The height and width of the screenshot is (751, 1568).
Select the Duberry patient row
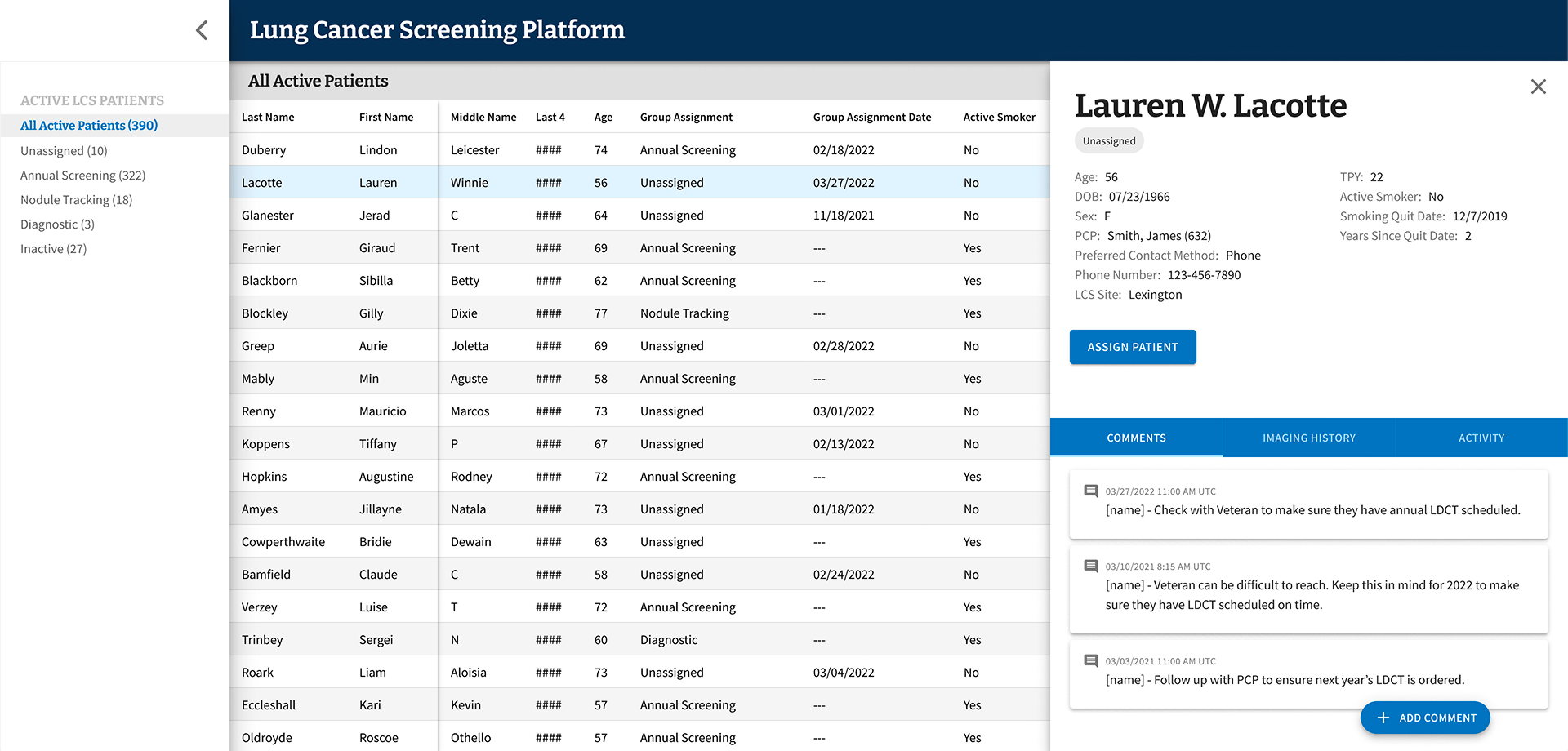click(639, 149)
